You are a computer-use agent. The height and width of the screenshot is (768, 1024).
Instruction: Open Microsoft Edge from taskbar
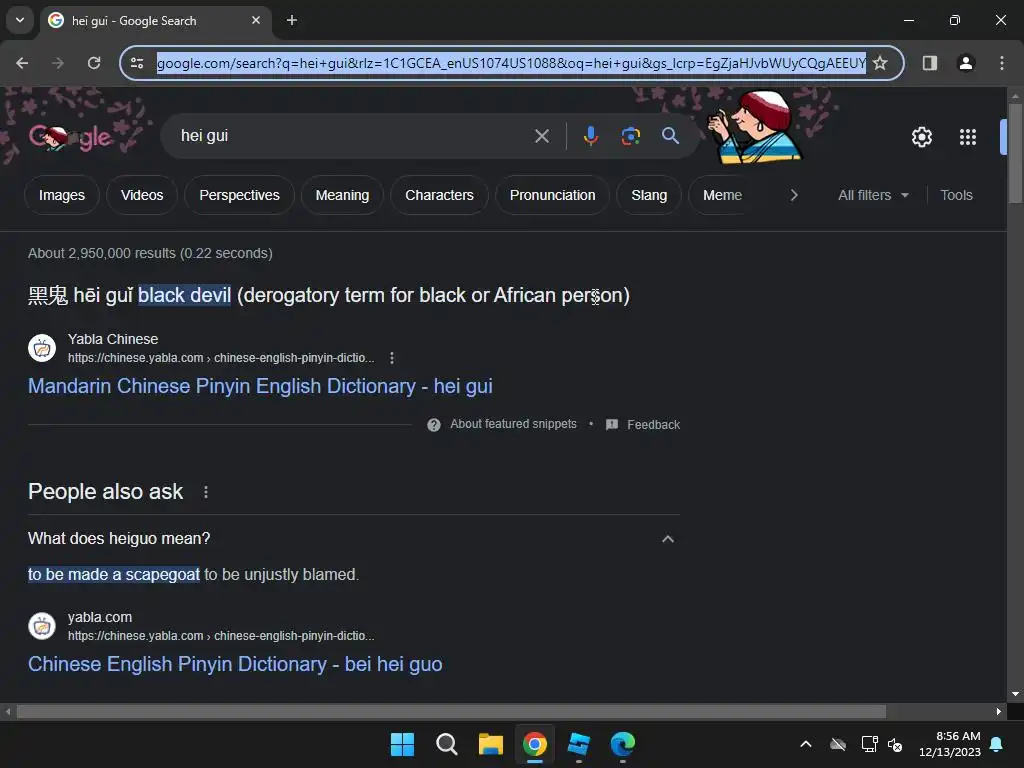622,744
